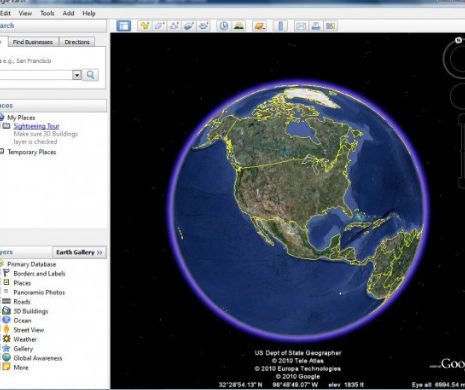465x390 pixels.
Task: Click the compass North 'N' marker
Action: 458,40
